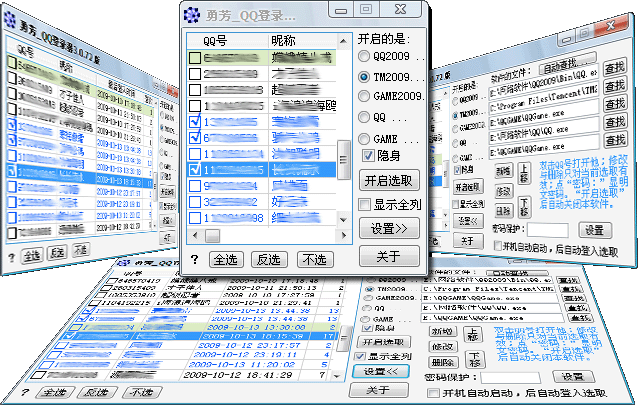638x405 pixels.
Task: Click the ? help icon in the left window
Action: [x=12, y=257]
